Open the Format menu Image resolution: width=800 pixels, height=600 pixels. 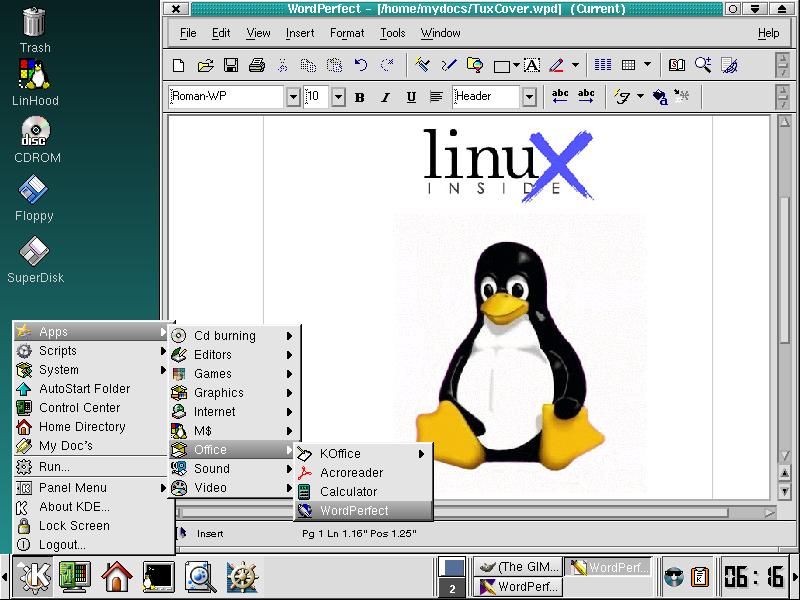(347, 33)
